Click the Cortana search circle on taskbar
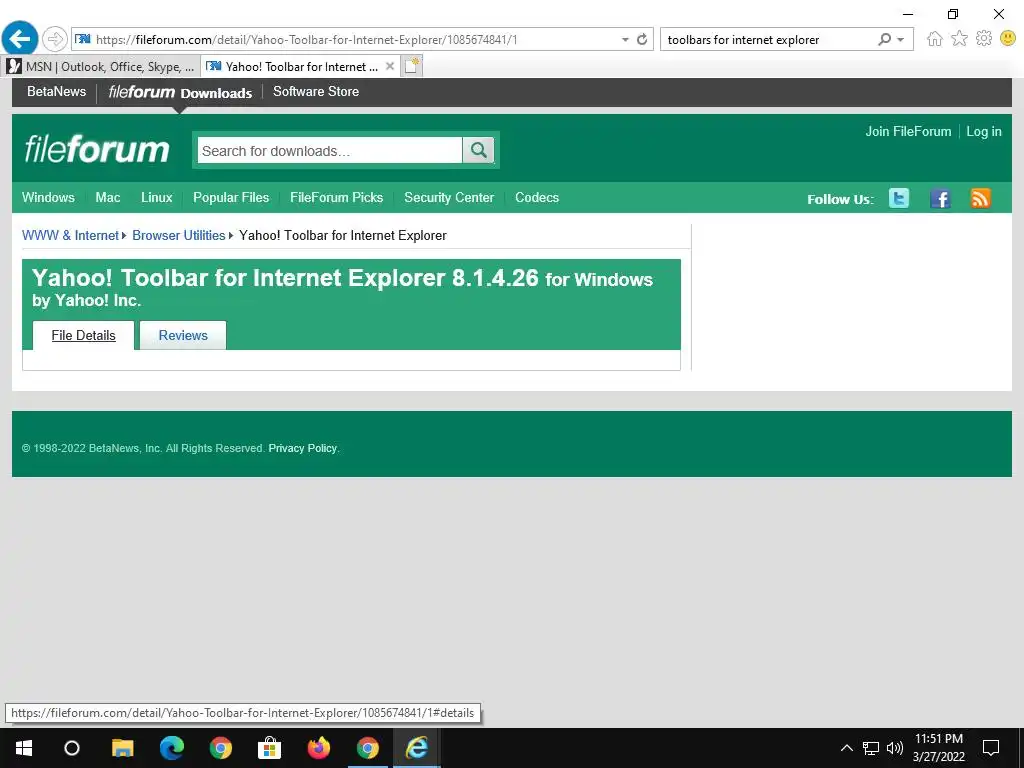 (72, 748)
